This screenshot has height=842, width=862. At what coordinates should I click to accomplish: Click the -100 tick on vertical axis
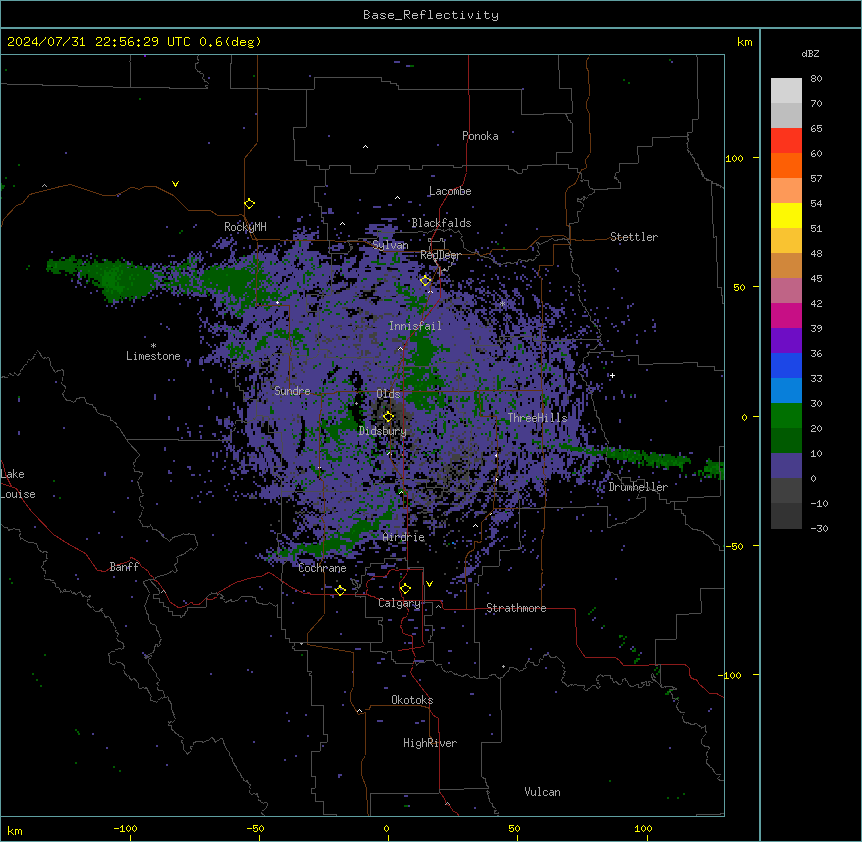click(x=731, y=675)
